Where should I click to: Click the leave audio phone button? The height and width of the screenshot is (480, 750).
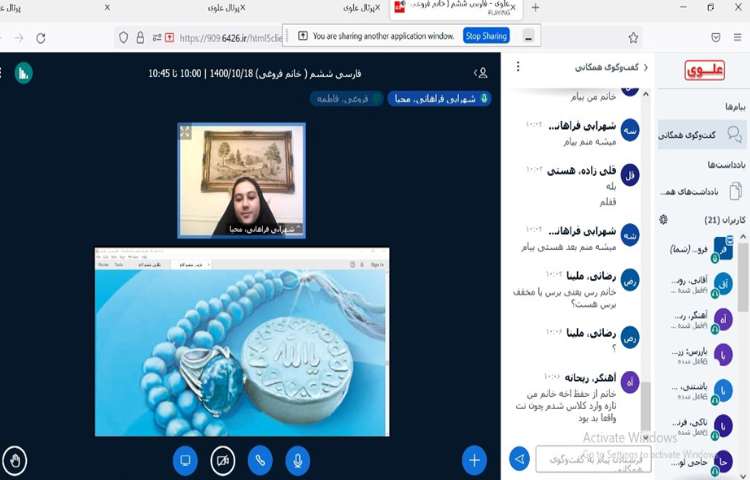(x=260, y=460)
